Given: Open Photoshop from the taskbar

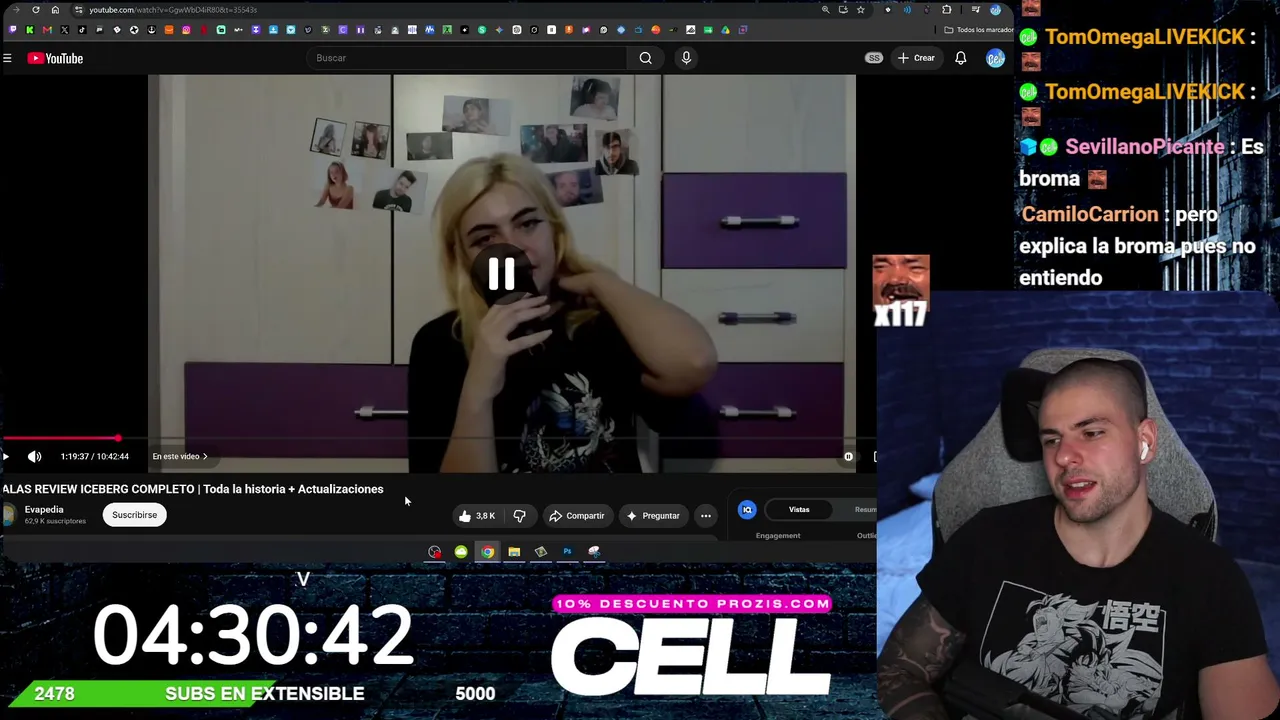Looking at the screenshot, I should pos(567,552).
